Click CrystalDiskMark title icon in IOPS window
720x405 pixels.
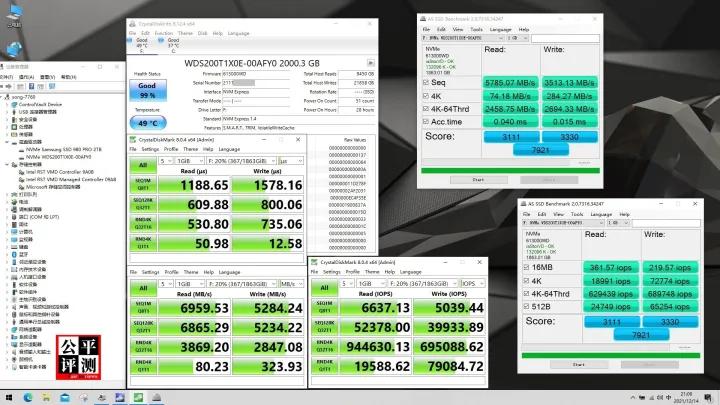point(315,262)
